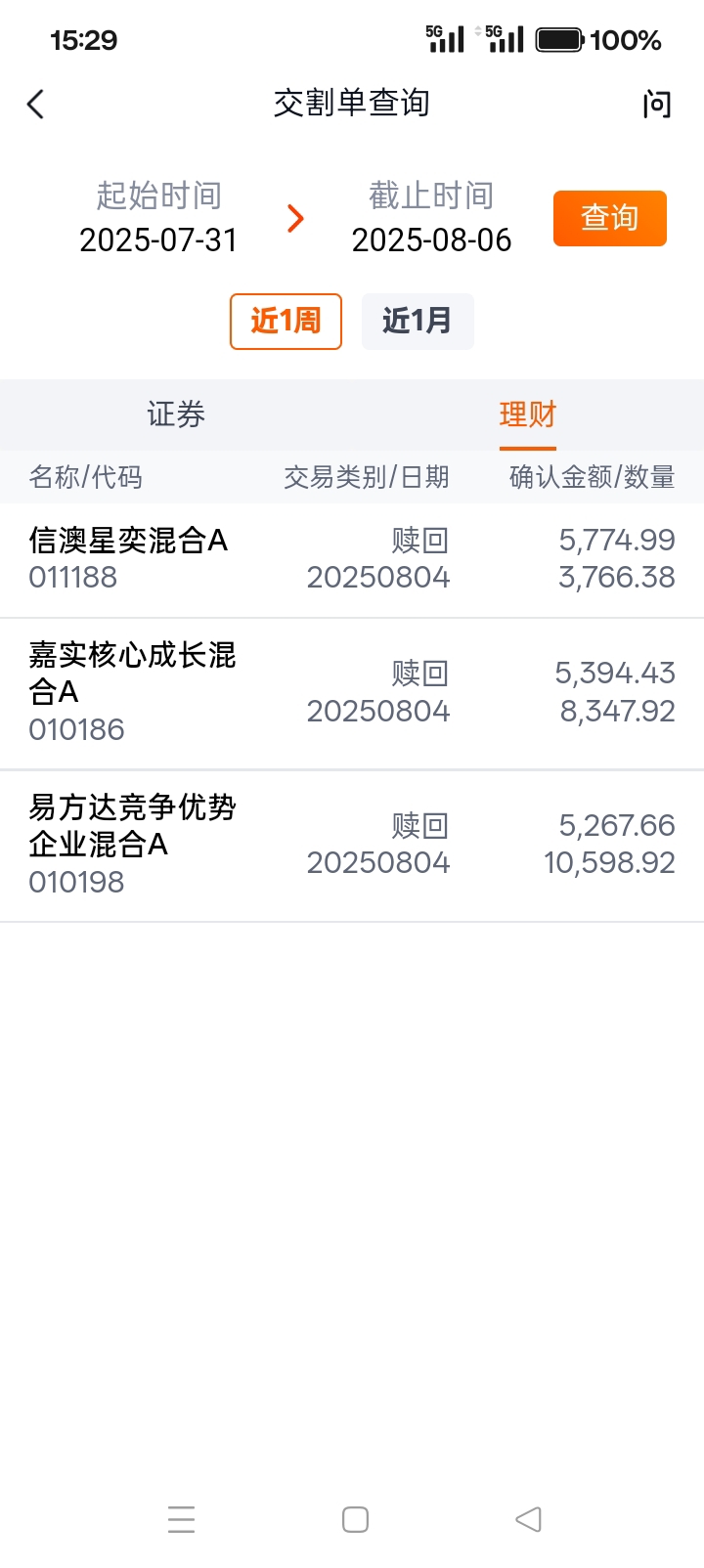Select the 近1周 range option
This screenshot has height=1568, width=704.
286,321
